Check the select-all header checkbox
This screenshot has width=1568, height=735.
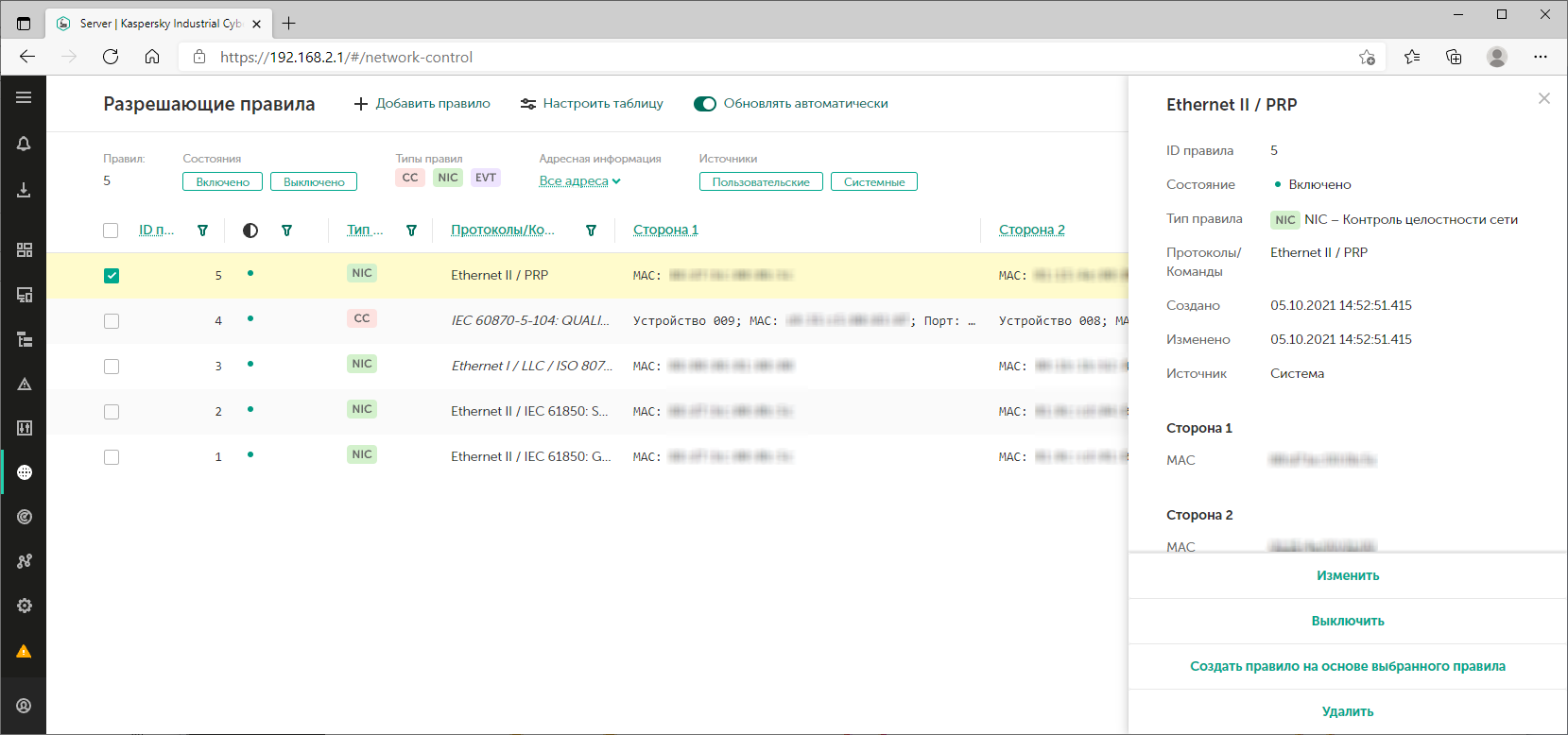(111, 231)
